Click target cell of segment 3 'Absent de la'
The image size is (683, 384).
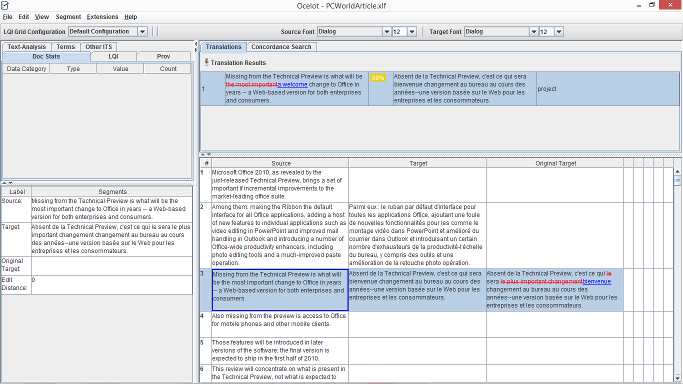[417, 290]
